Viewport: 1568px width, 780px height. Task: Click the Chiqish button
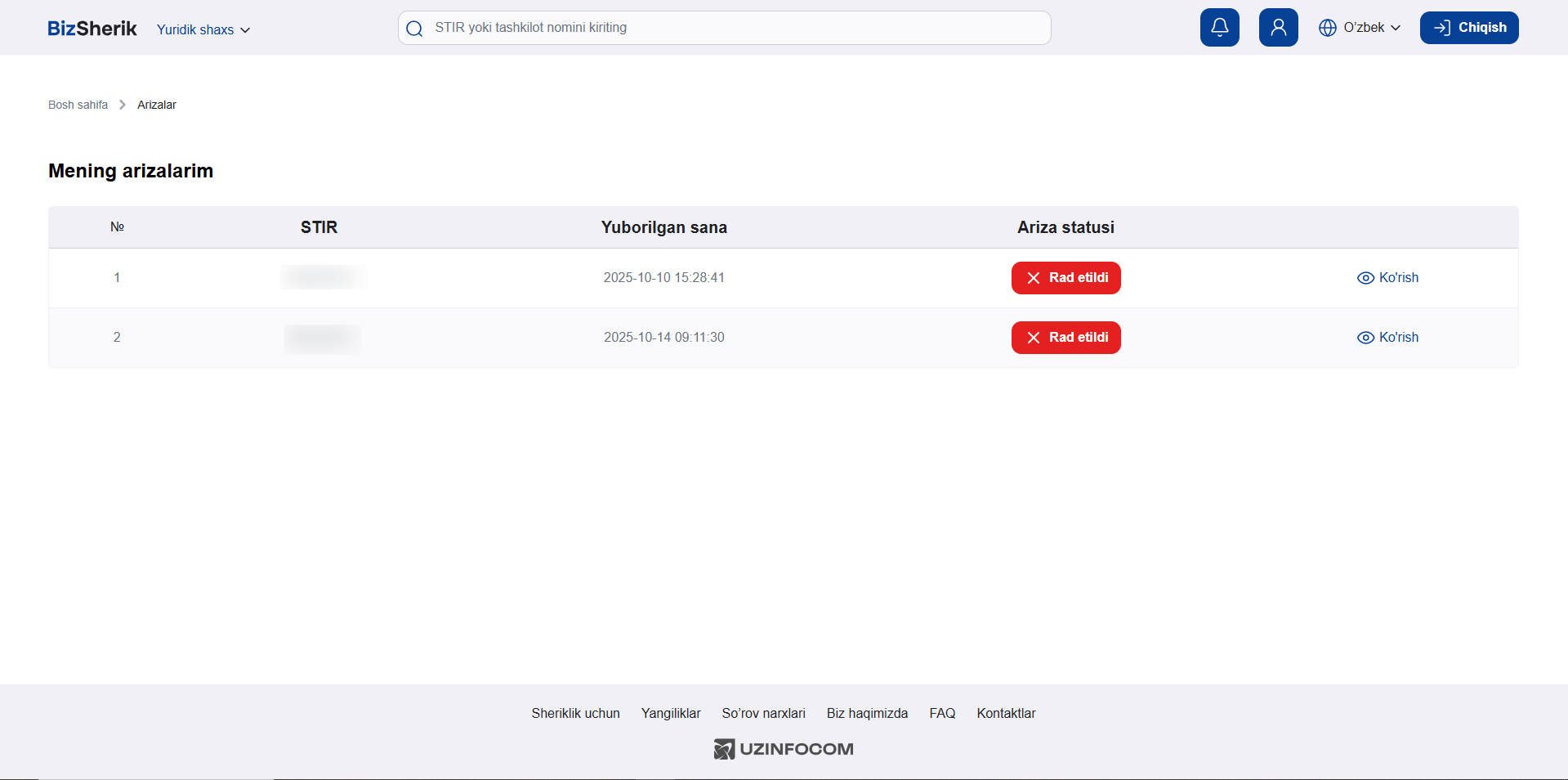click(1468, 27)
